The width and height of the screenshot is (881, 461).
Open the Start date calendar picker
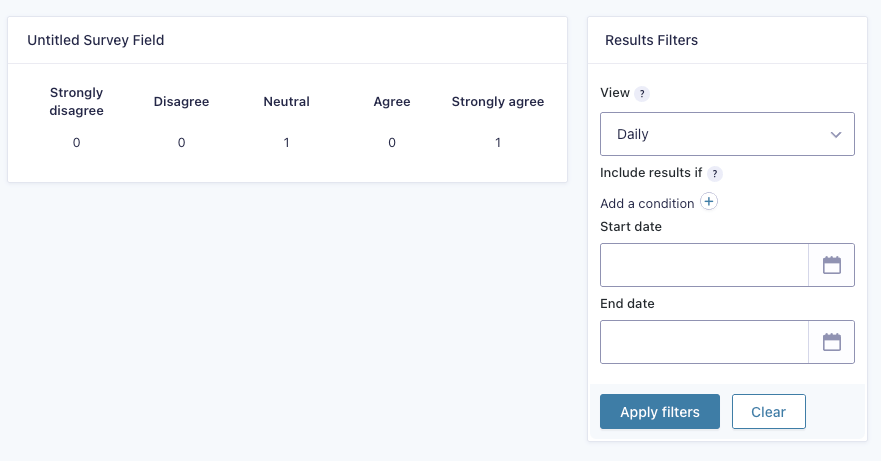(832, 265)
